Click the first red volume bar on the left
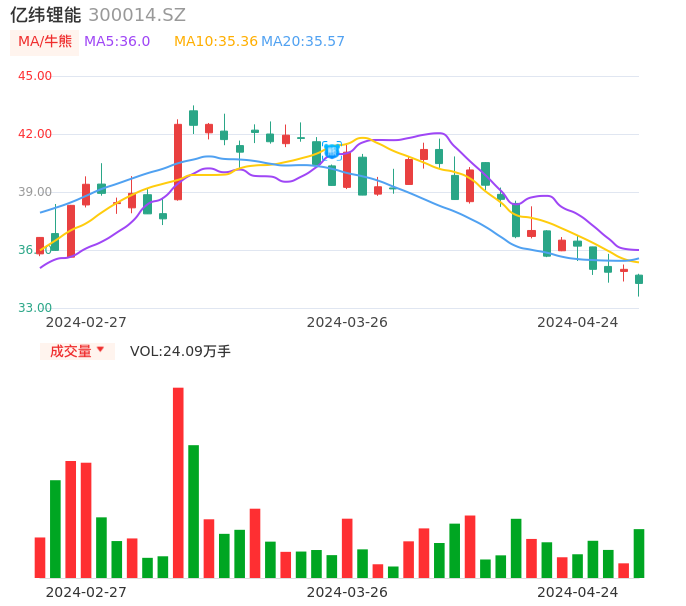 click(40, 557)
